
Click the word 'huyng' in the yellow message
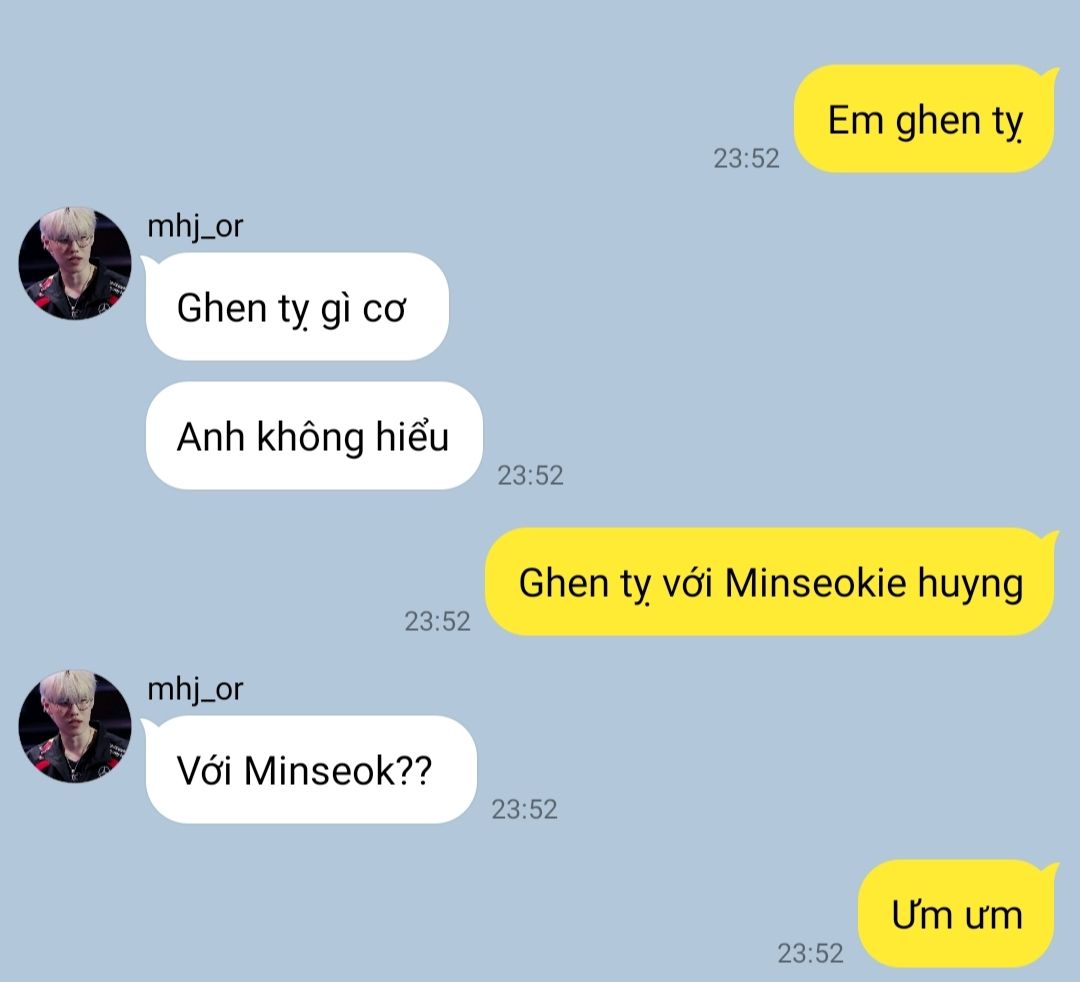(970, 585)
